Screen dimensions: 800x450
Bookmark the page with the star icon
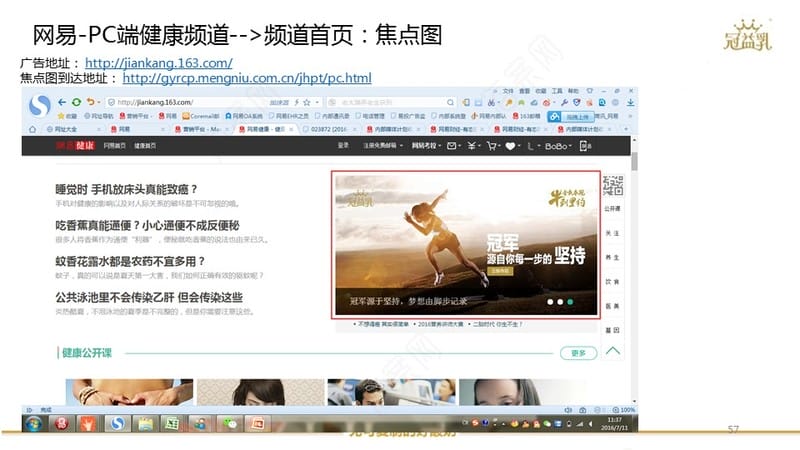(307, 102)
